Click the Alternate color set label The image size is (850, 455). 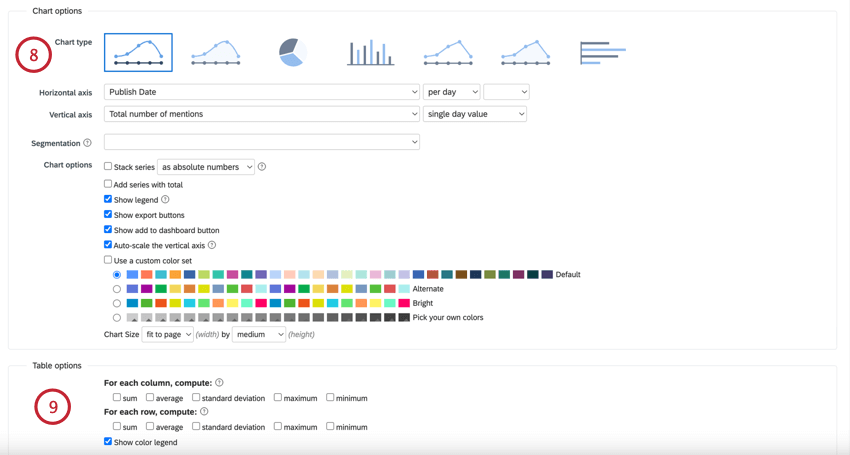coord(428,289)
